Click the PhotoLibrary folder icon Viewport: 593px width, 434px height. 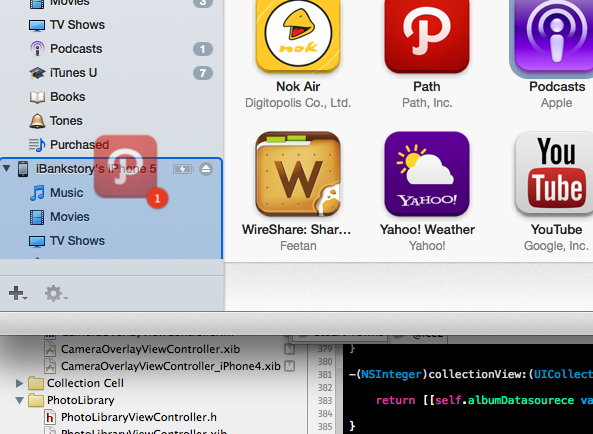[x=36, y=400]
